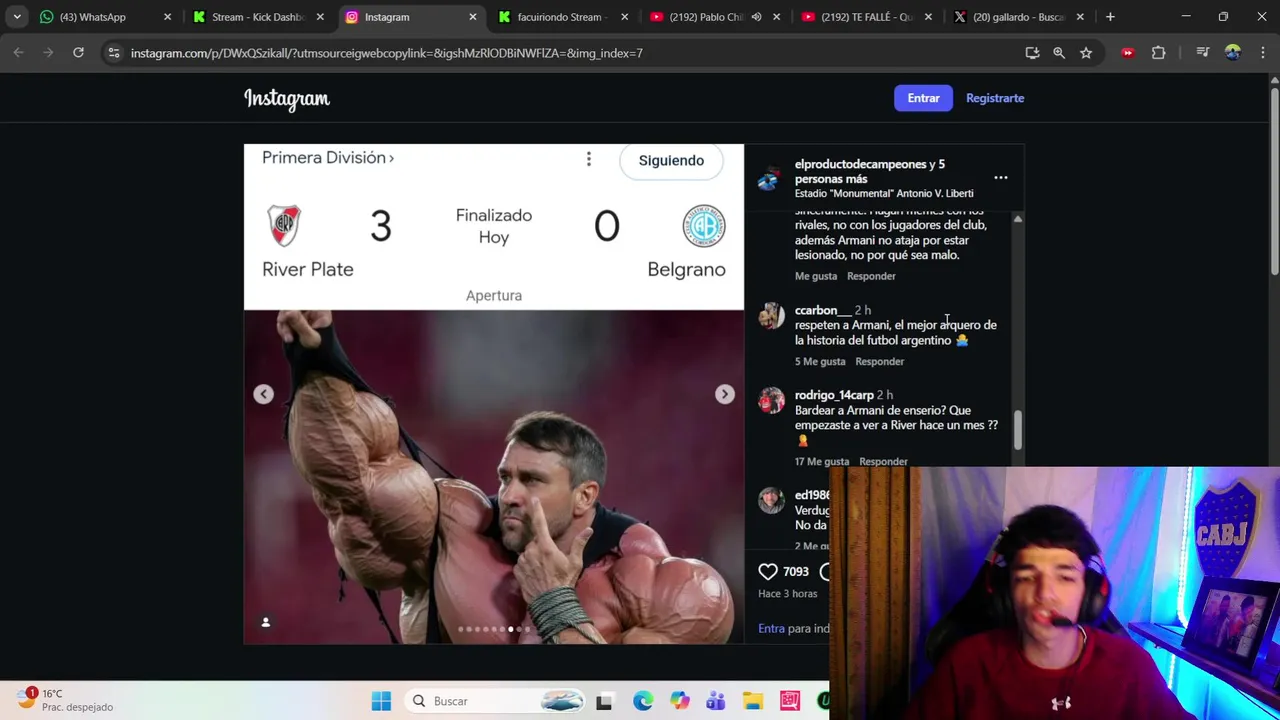Click 'Me gusta' under the Armani comment
This screenshot has height=720, width=1280.
pyautogui.click(x=816, y=276)
